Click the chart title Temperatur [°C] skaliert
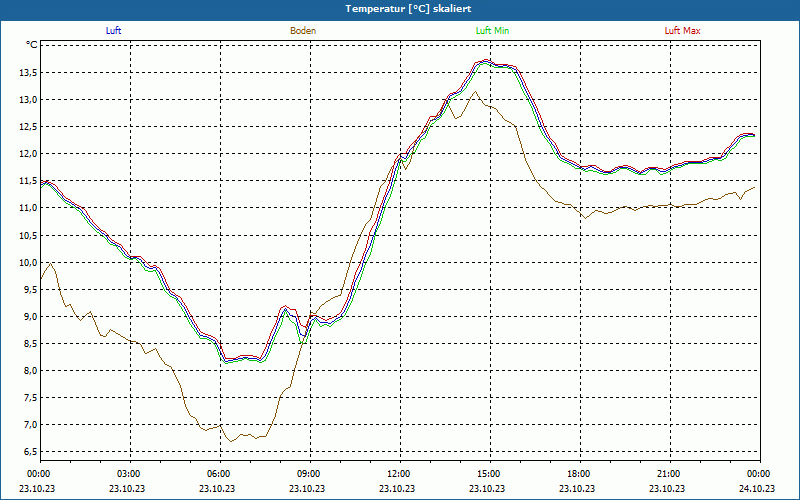The image size is (800, 500). click(408, 9)
